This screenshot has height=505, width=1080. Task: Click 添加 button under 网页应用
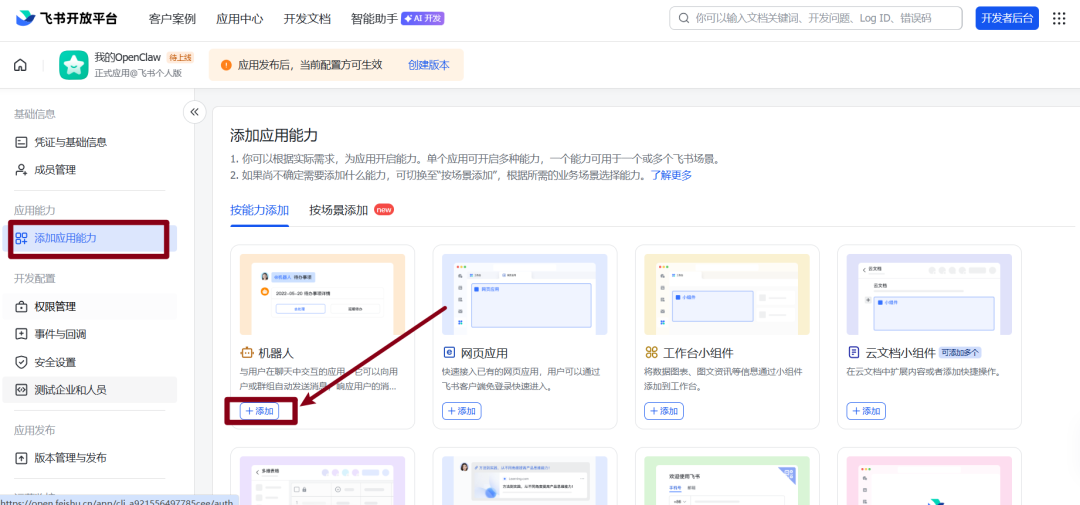(461, 411)
